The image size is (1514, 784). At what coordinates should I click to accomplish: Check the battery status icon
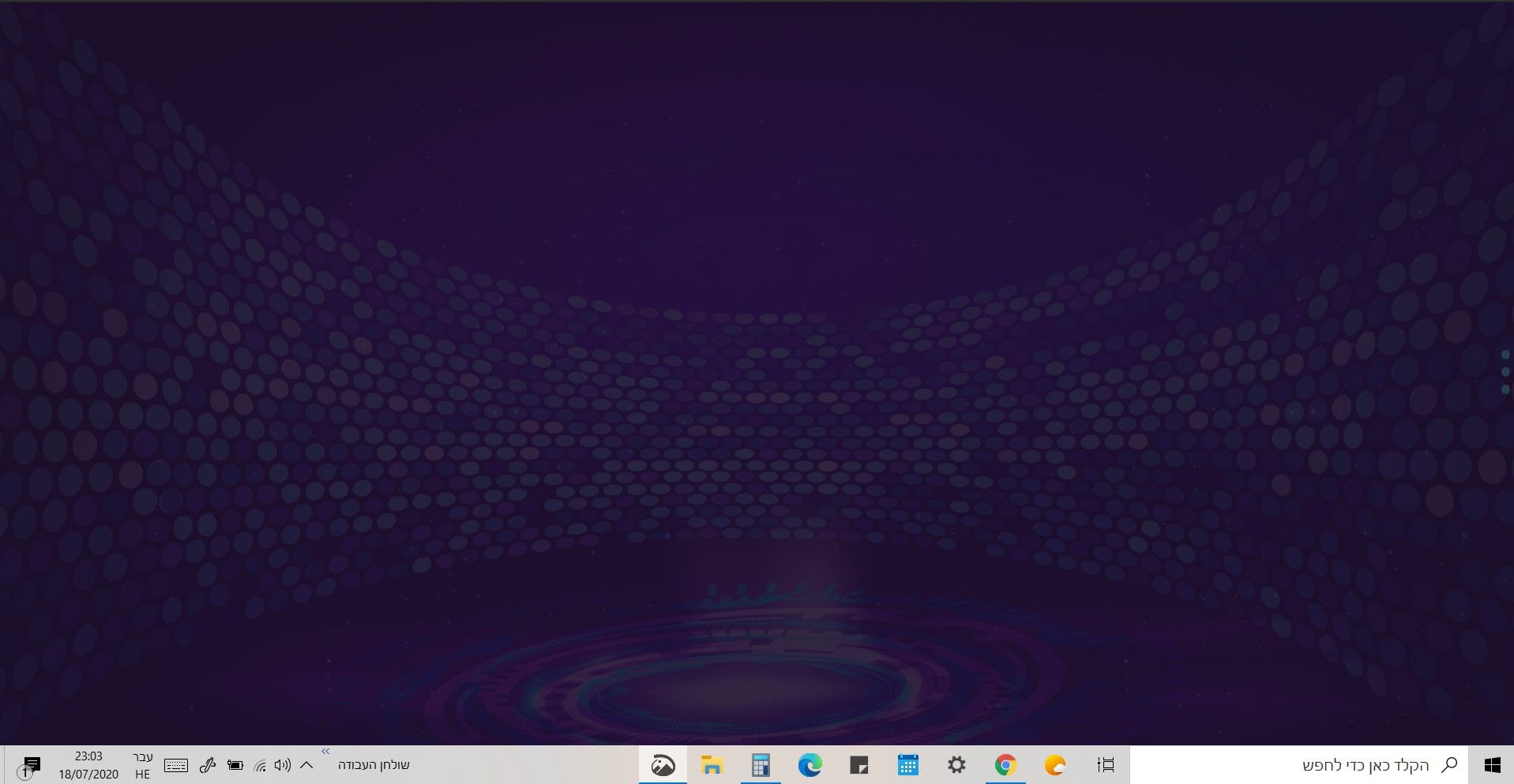(x=235, y=764)
